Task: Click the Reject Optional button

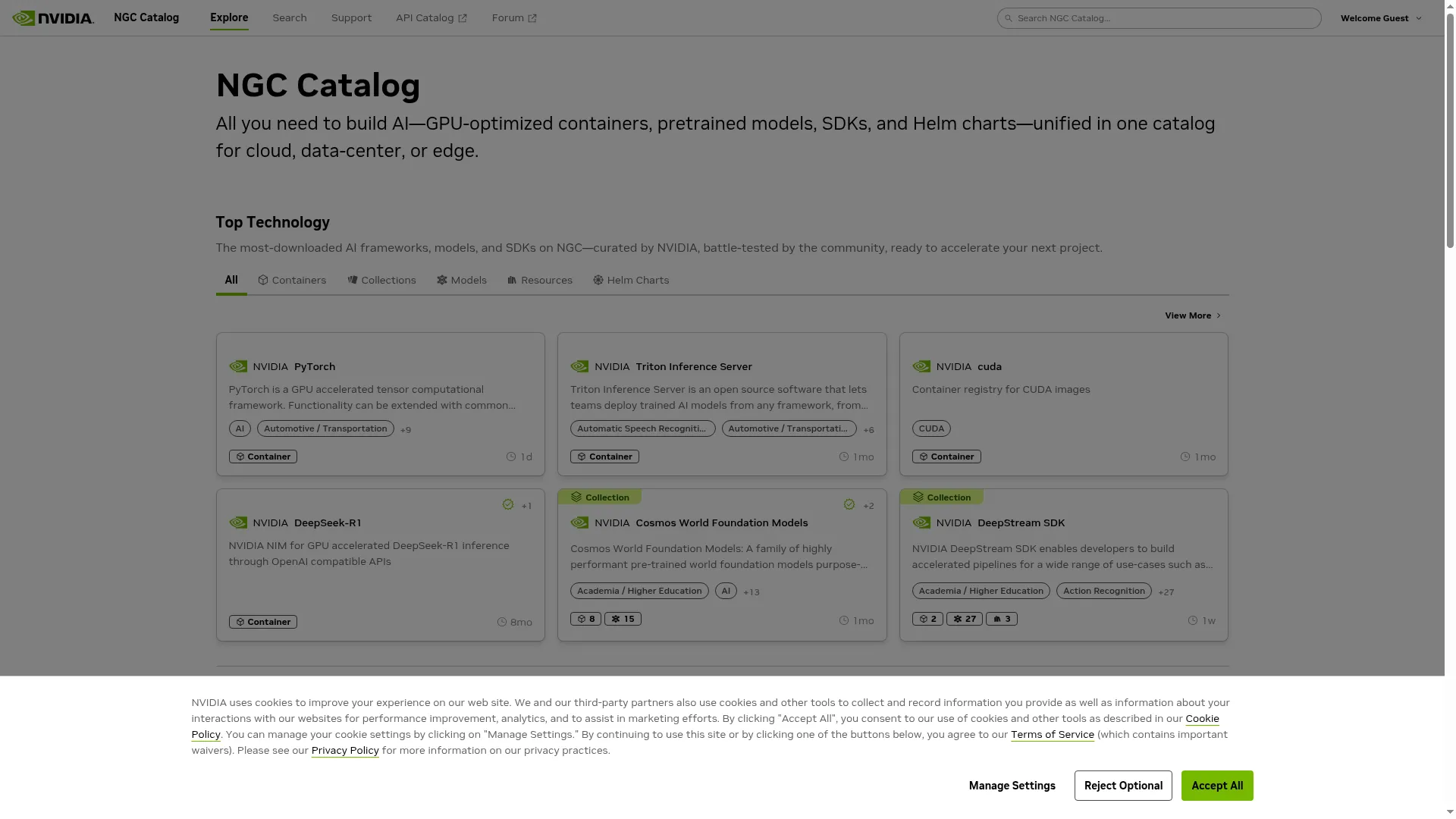Action: 1123,786
